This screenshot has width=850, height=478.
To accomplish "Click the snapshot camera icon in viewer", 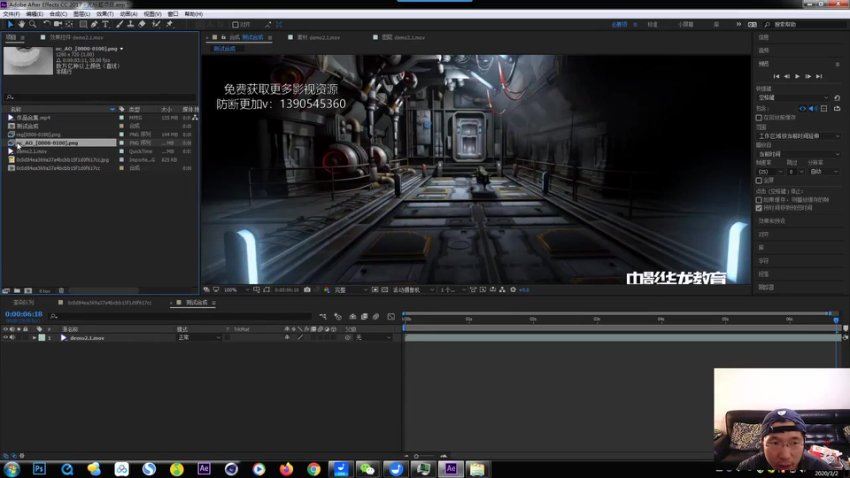I will tap(307, 290).
